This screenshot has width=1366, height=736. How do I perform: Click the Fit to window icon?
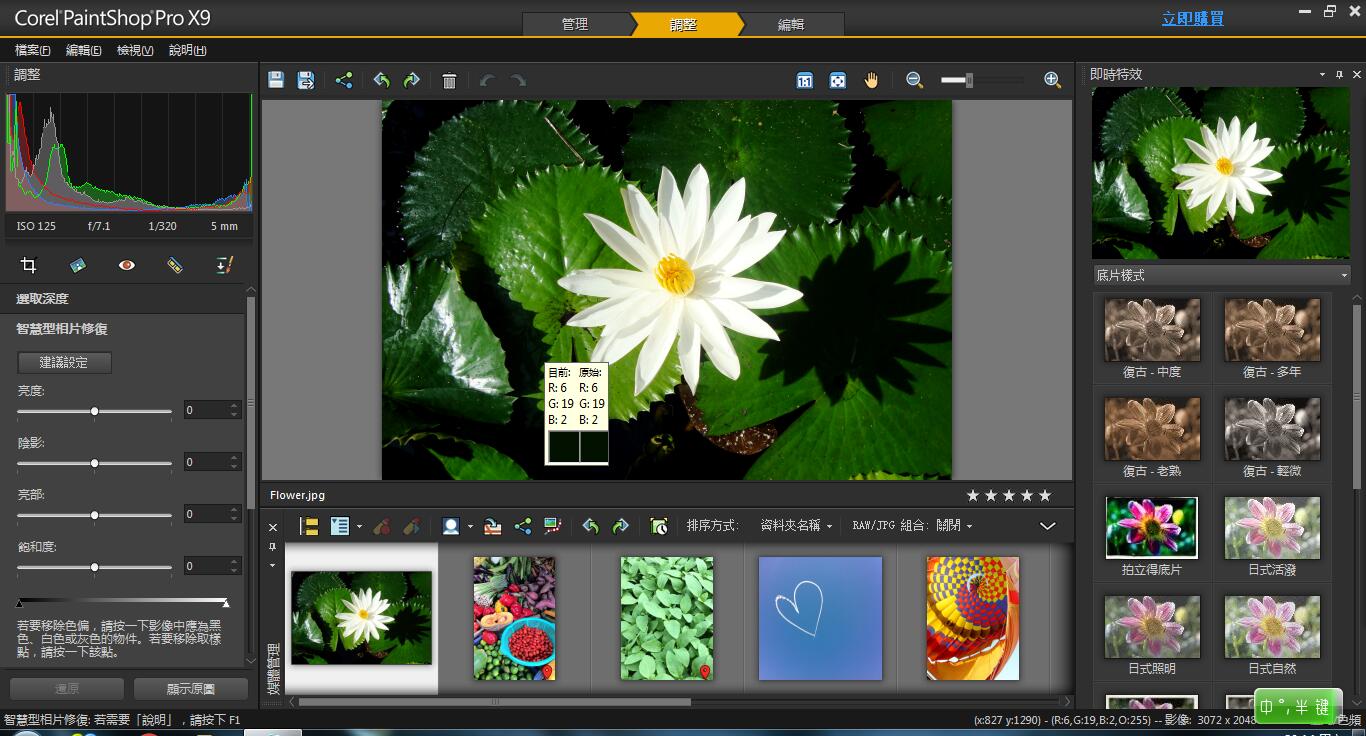coord(838,80)
